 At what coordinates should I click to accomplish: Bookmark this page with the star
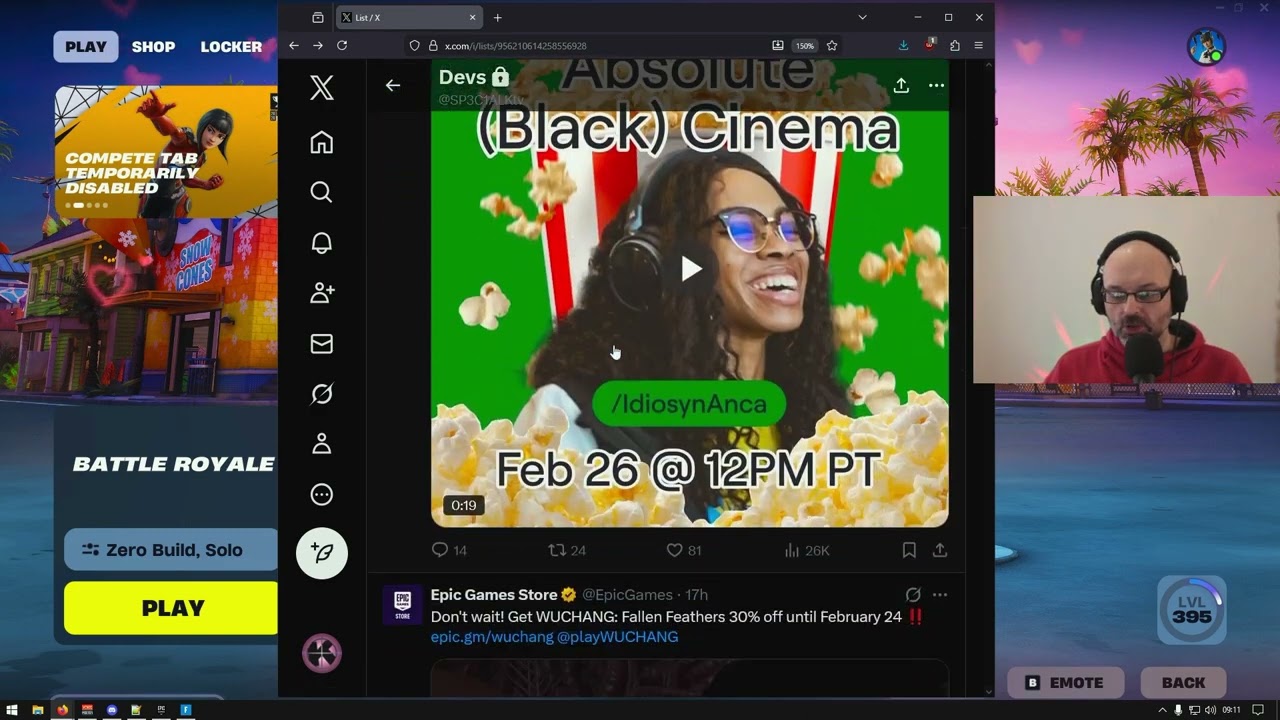pos(832,46)
